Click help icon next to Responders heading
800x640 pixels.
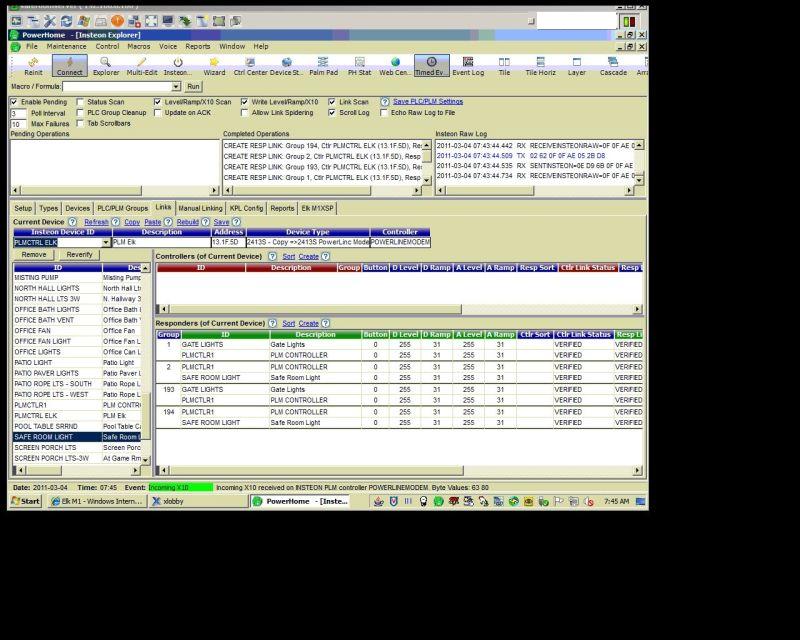coord(272,323)
